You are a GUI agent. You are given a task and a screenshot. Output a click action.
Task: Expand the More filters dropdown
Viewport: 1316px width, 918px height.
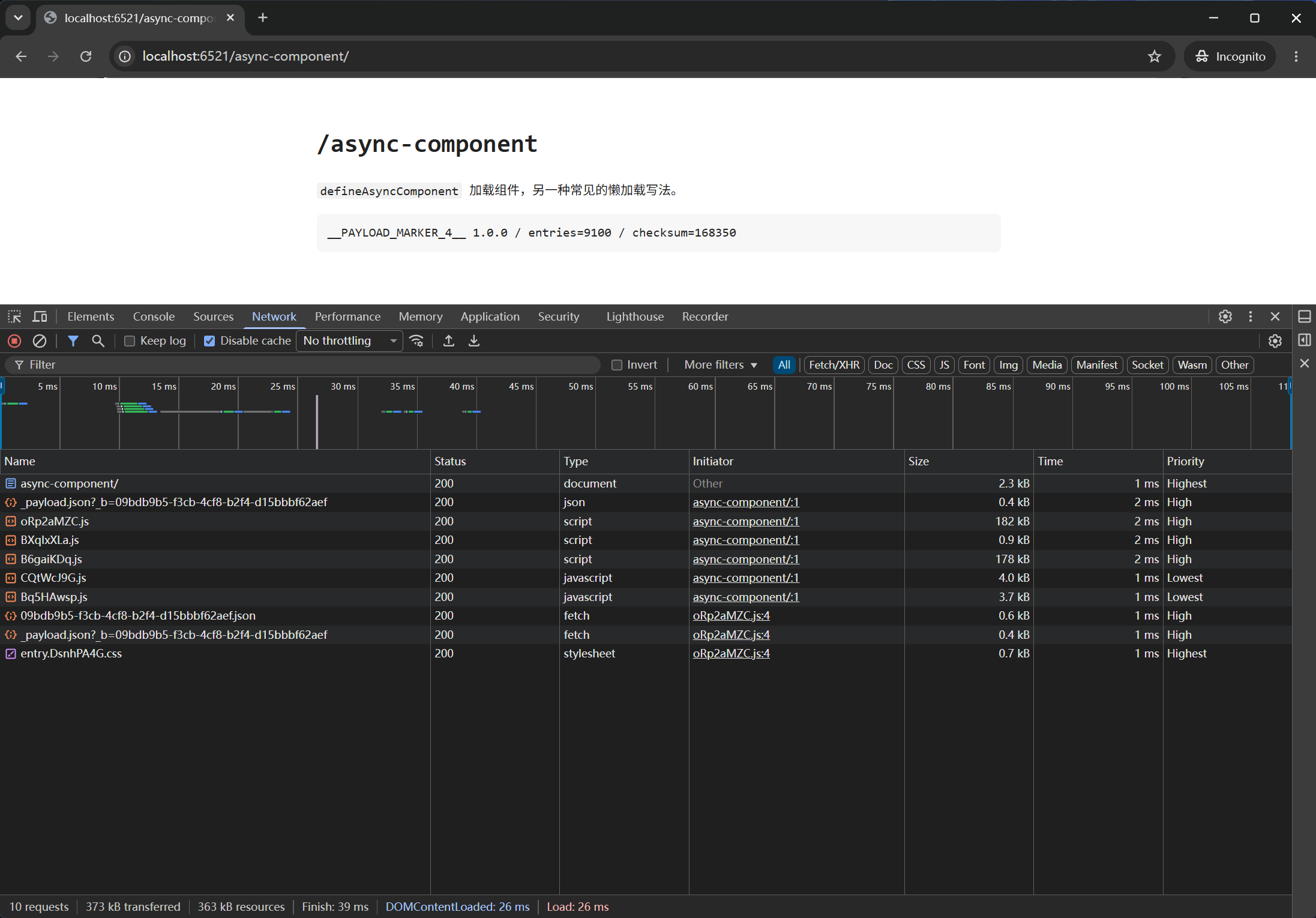pyautogui.click(x=720, y=365)
